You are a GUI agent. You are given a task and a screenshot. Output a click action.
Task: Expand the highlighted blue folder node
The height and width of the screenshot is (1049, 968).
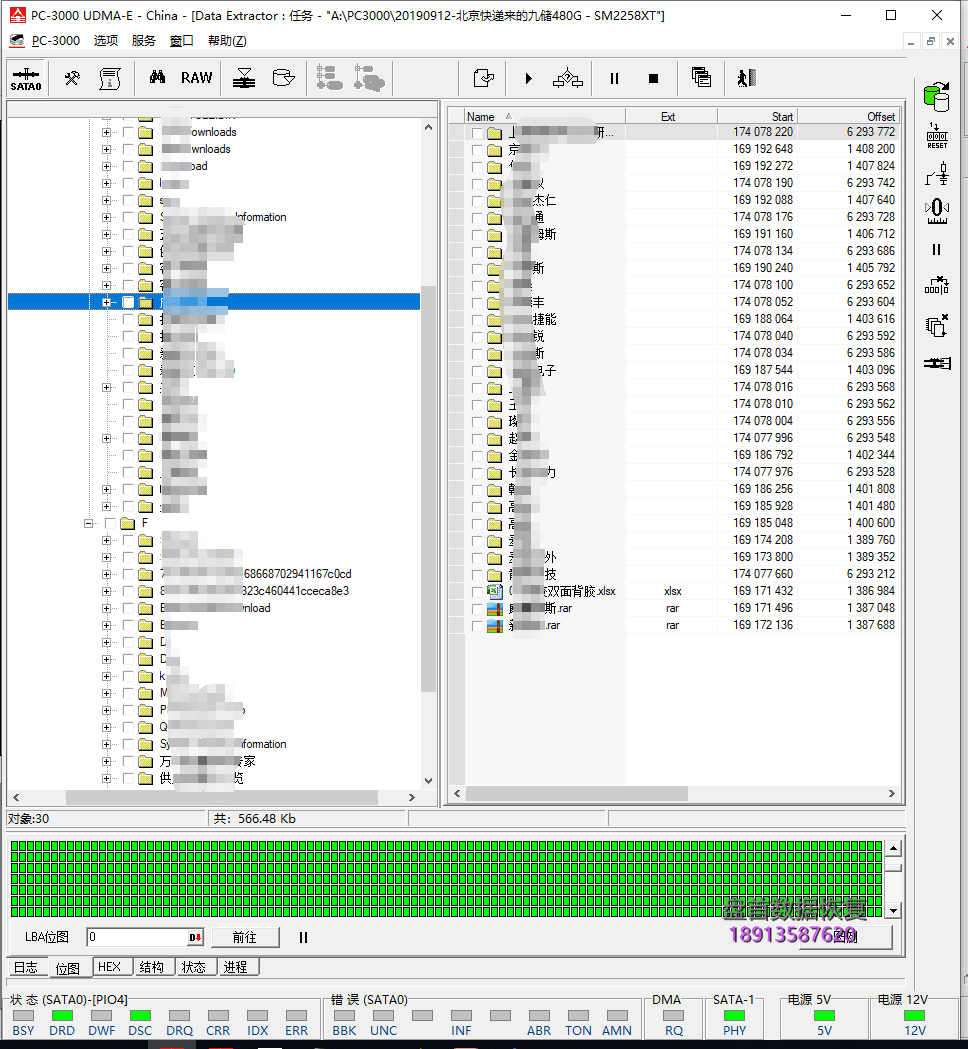click(106, 302)
